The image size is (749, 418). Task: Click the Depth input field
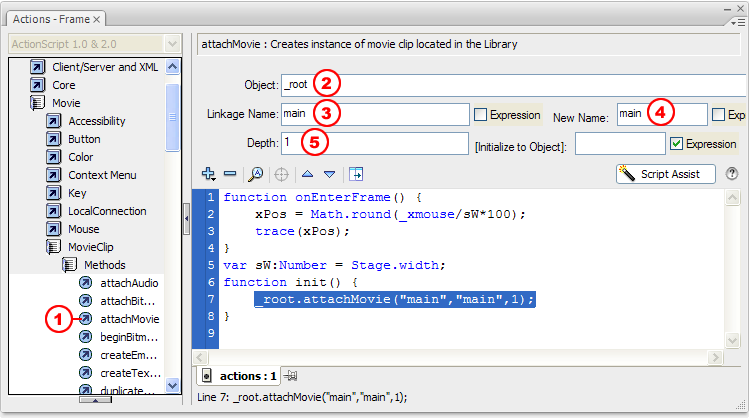click(374, 143)
